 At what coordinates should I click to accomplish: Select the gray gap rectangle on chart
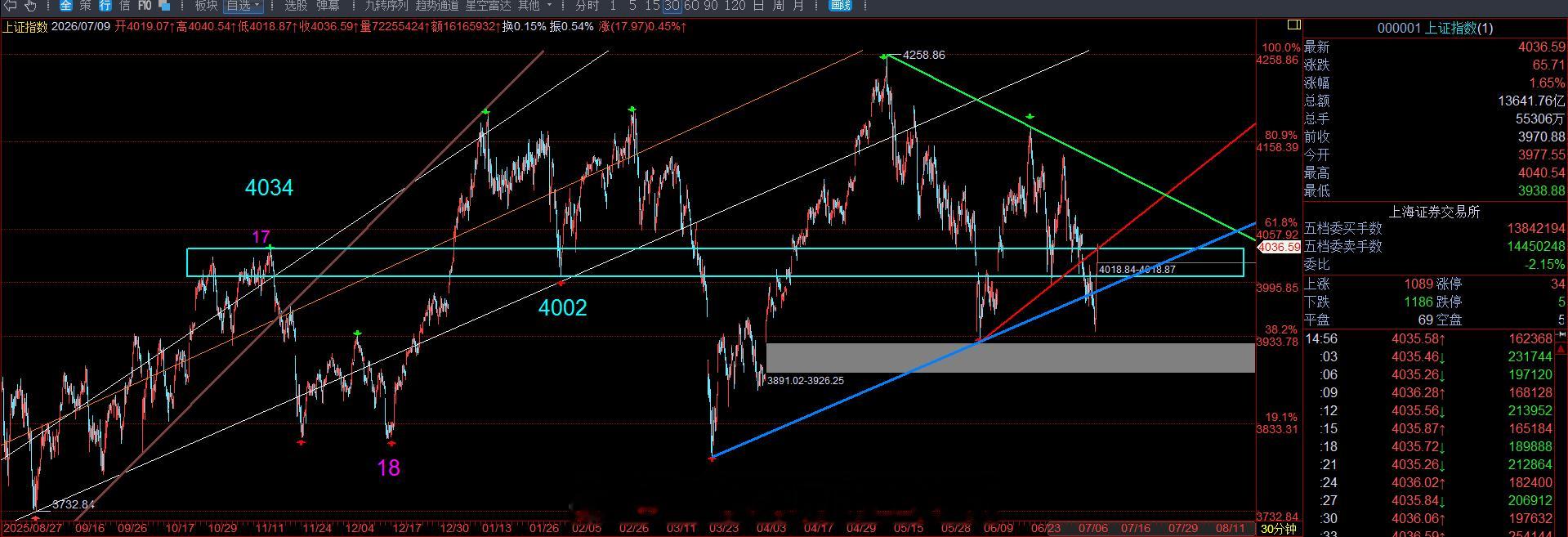(1010, 358)
